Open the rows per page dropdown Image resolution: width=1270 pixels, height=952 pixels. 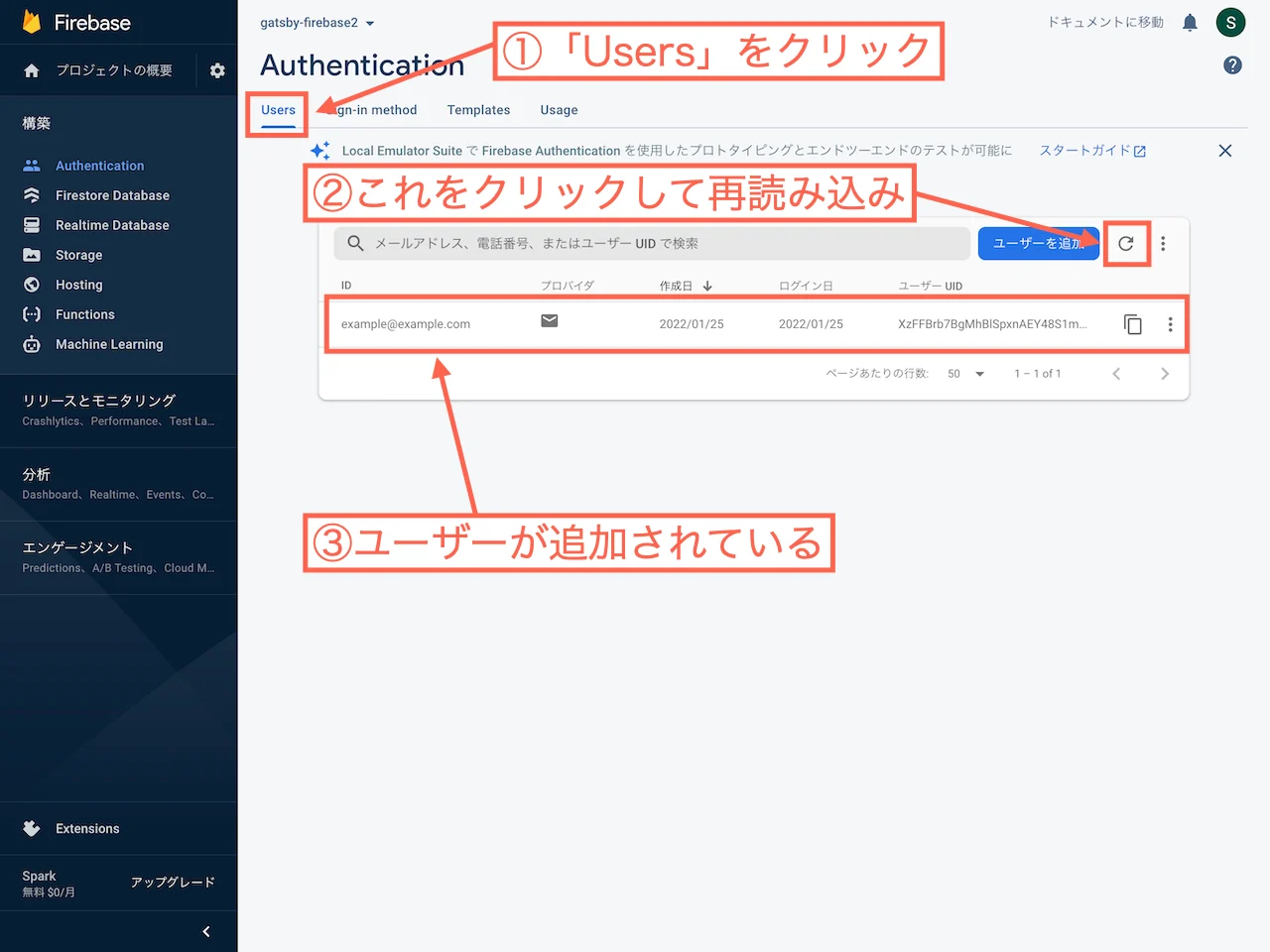(963, 374)
